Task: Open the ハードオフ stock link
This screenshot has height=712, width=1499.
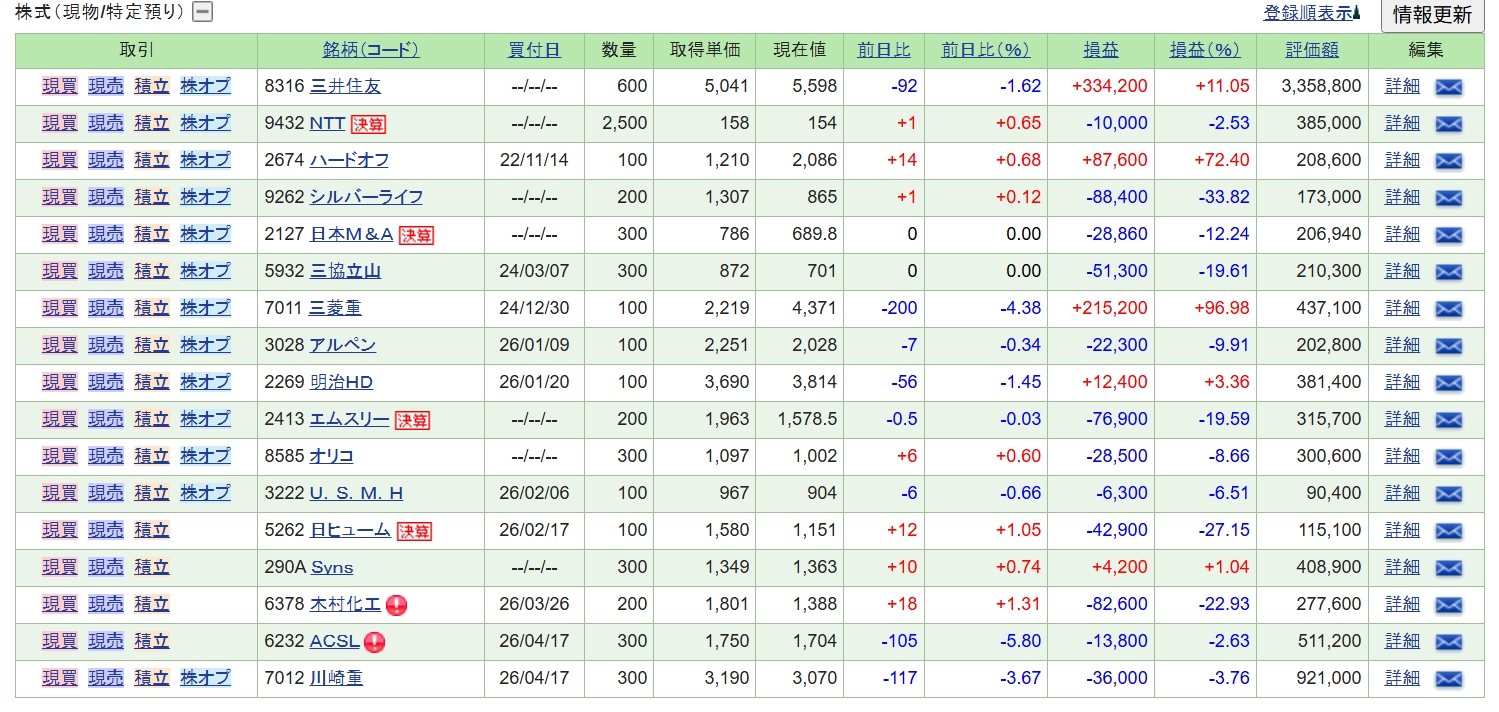Action: [348, 160]
